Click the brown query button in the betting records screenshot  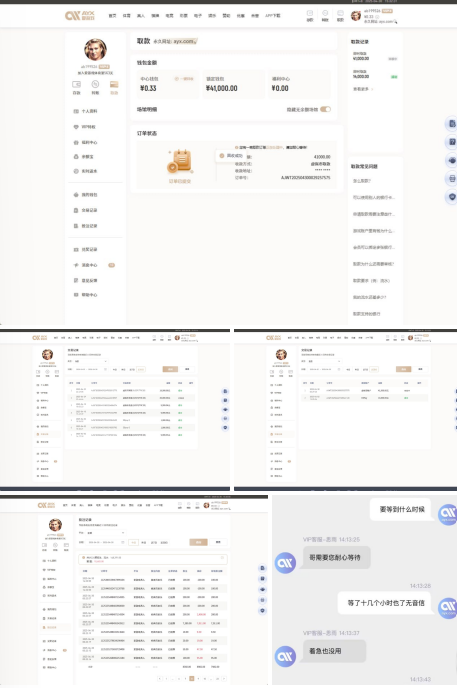[198, 542]
